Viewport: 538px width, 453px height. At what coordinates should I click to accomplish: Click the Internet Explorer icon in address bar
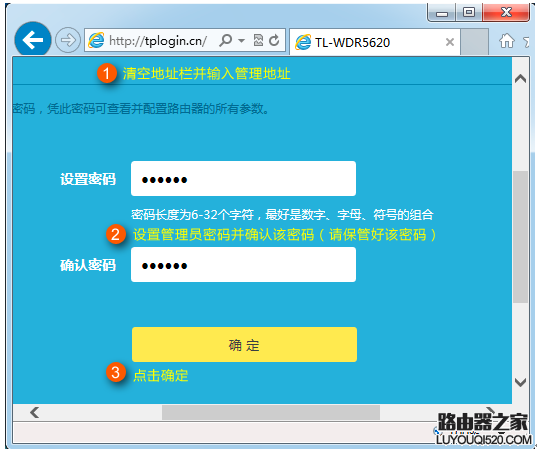click(96, 40)
